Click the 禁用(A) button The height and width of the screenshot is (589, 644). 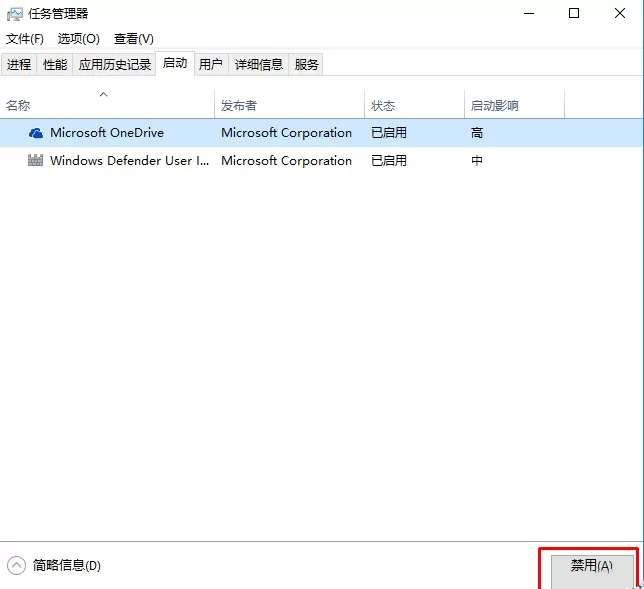pyautogui.click(x=592, y=571)
